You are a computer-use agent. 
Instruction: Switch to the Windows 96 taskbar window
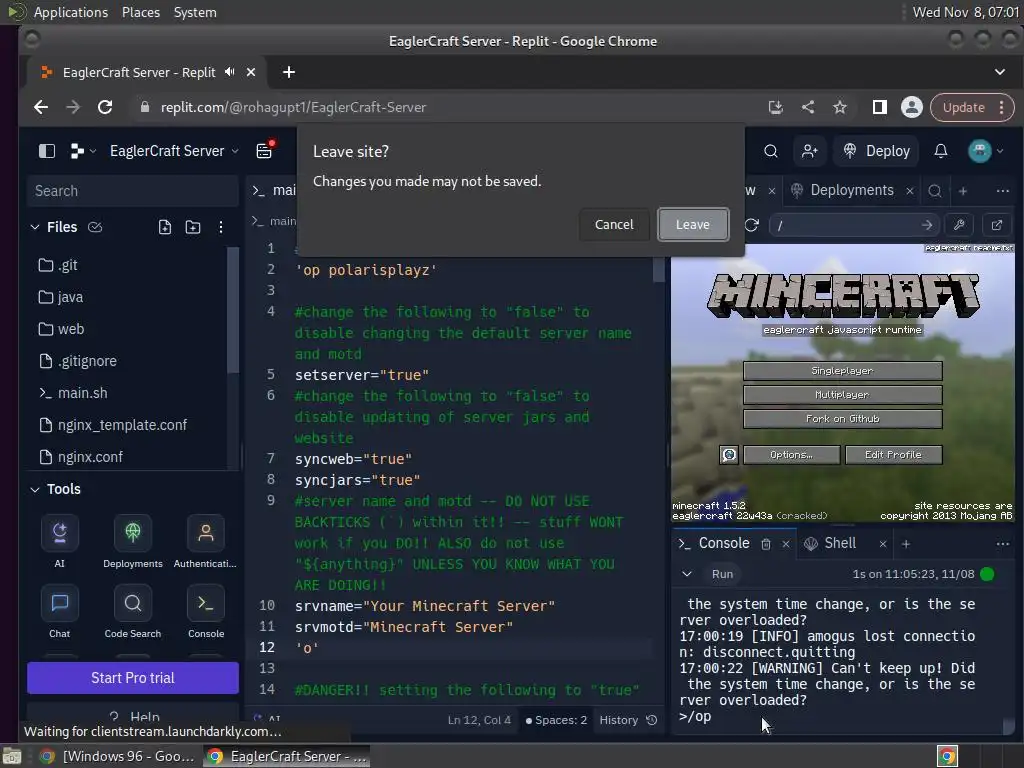pos(118,756)
